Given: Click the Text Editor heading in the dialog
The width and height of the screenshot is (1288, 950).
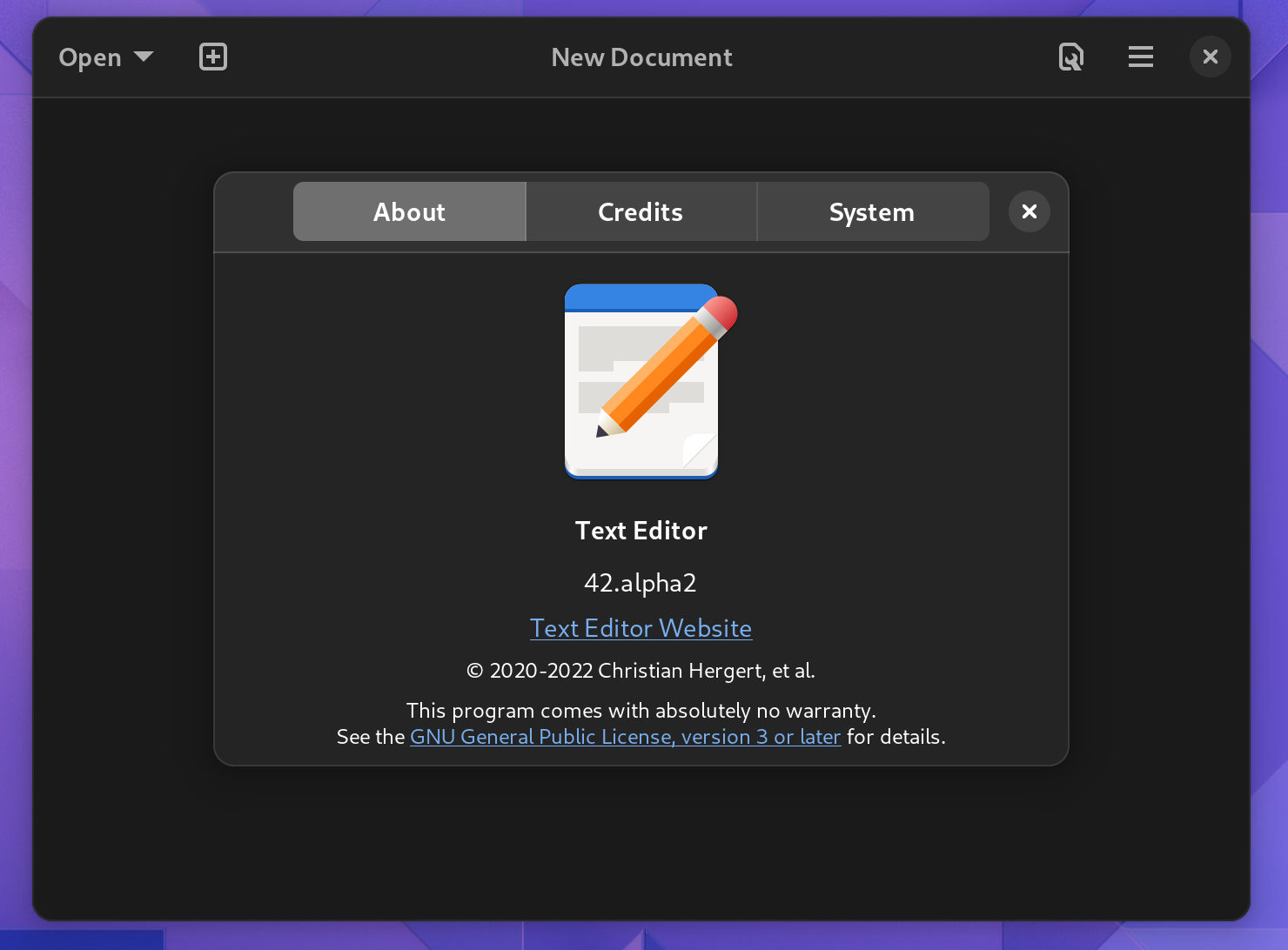Looking at the screenshot, I should 641,530.
